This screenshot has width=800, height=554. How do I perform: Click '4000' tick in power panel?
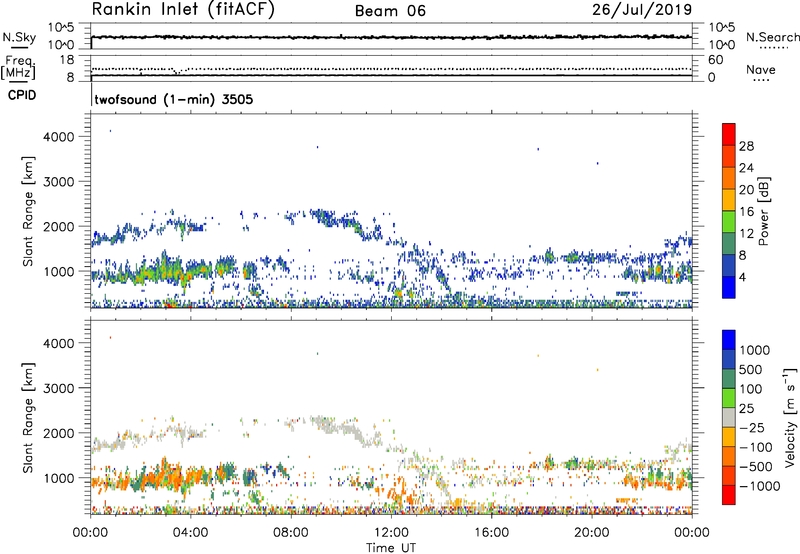click(x=59, y=137)
